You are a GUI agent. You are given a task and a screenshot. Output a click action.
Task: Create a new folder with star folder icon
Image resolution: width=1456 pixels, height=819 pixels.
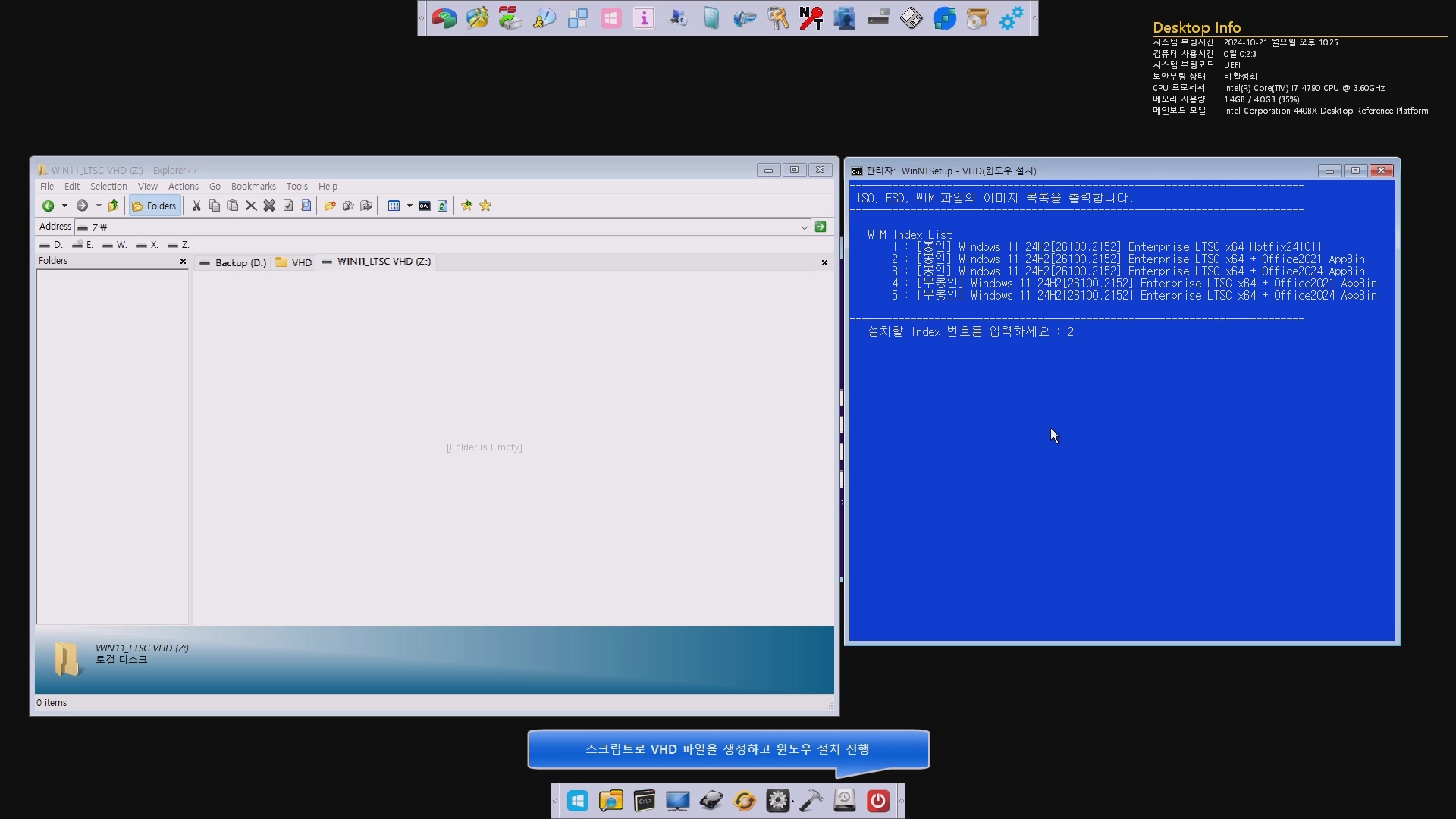point(330,206)
